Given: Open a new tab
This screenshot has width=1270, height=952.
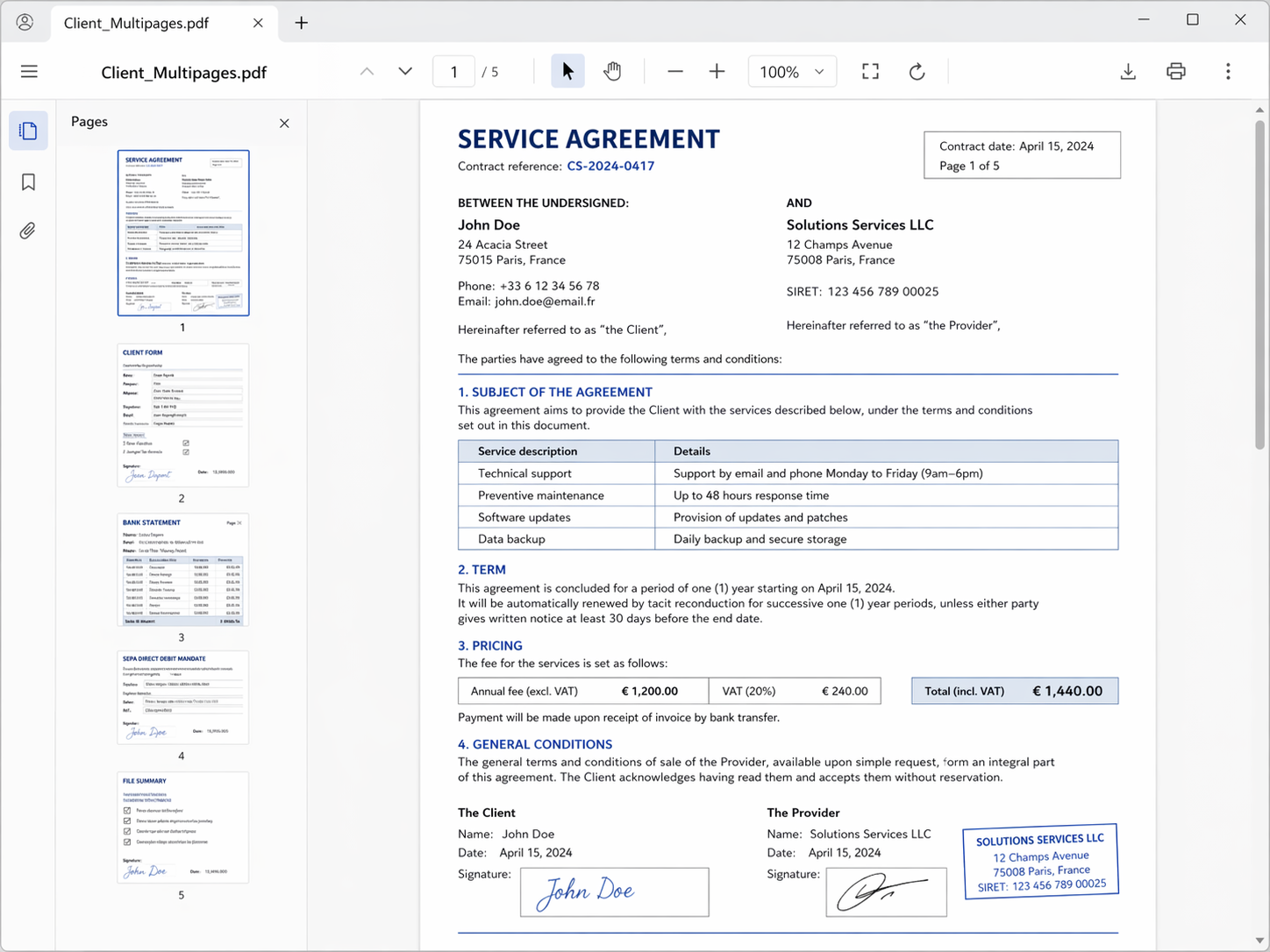Looking at the screenshot, I should tap(301, 22).
